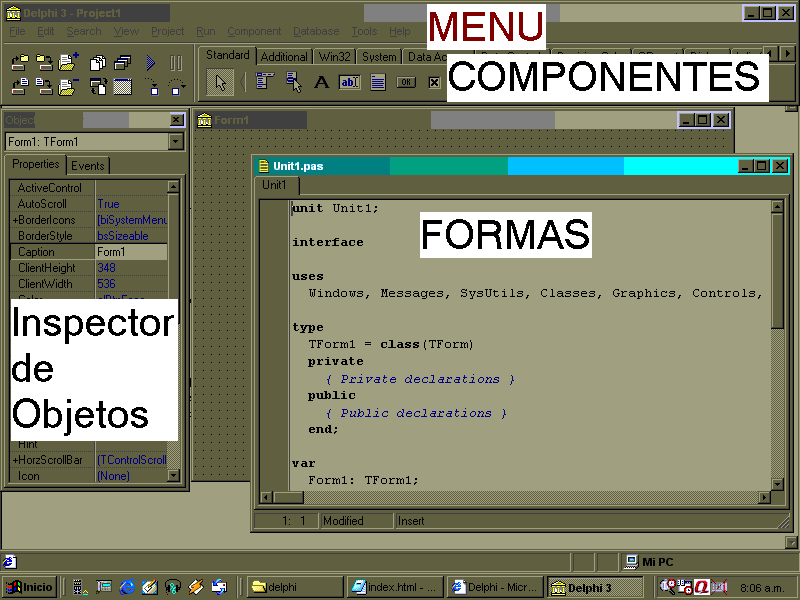The width and height of the screenshot is (800, 600).
Task: Launch Internet Explorer from quick launch
Action: point(128,587)
